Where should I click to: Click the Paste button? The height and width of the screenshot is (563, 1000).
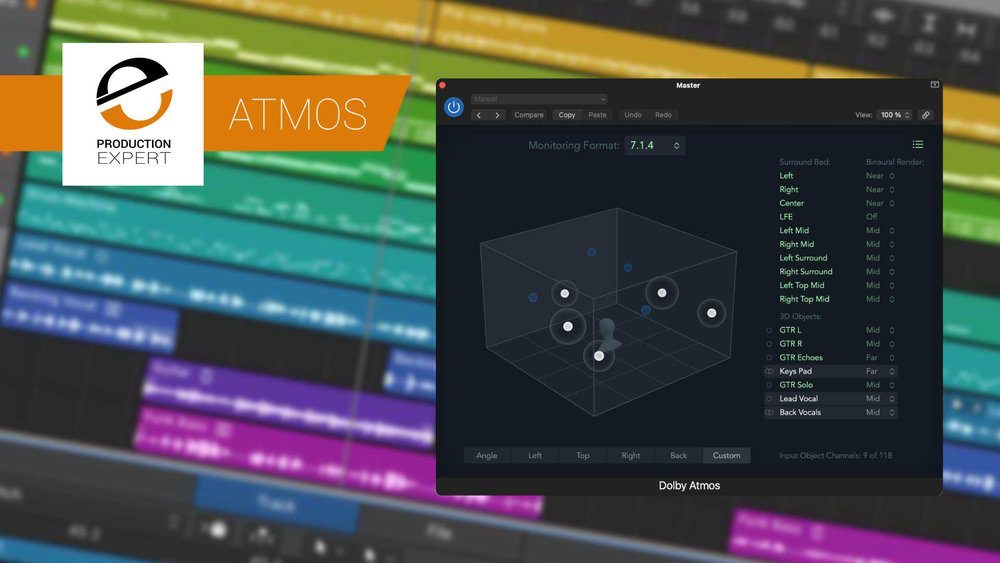click(598, 115)
